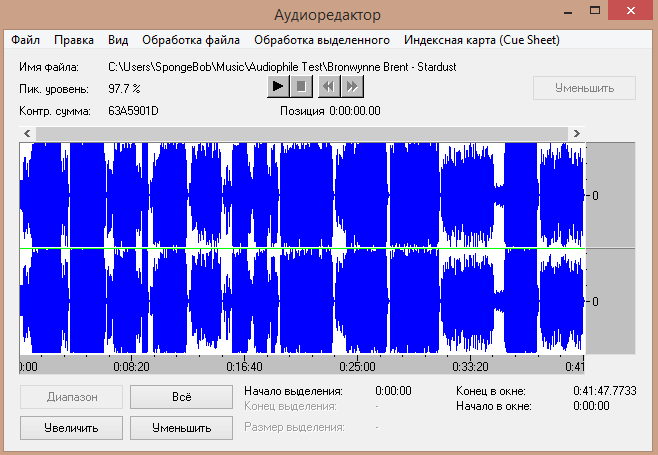Open the Файл menu
The width and height of the screenshot is (658, 455).
click(25, 40)
